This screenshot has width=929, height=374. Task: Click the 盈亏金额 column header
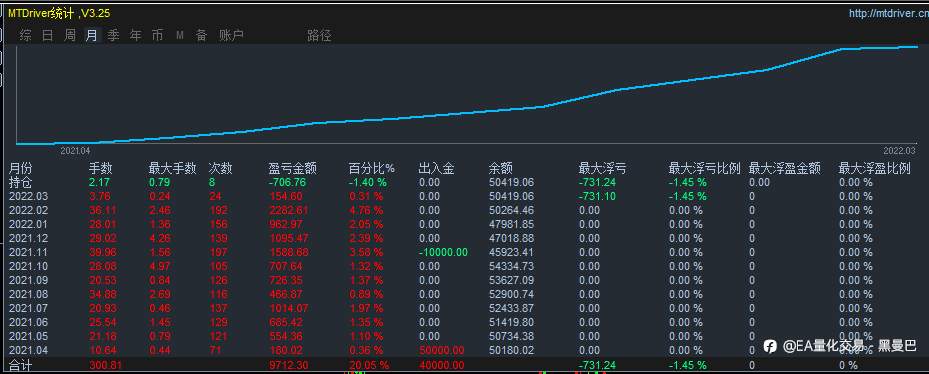click(292, 168)
